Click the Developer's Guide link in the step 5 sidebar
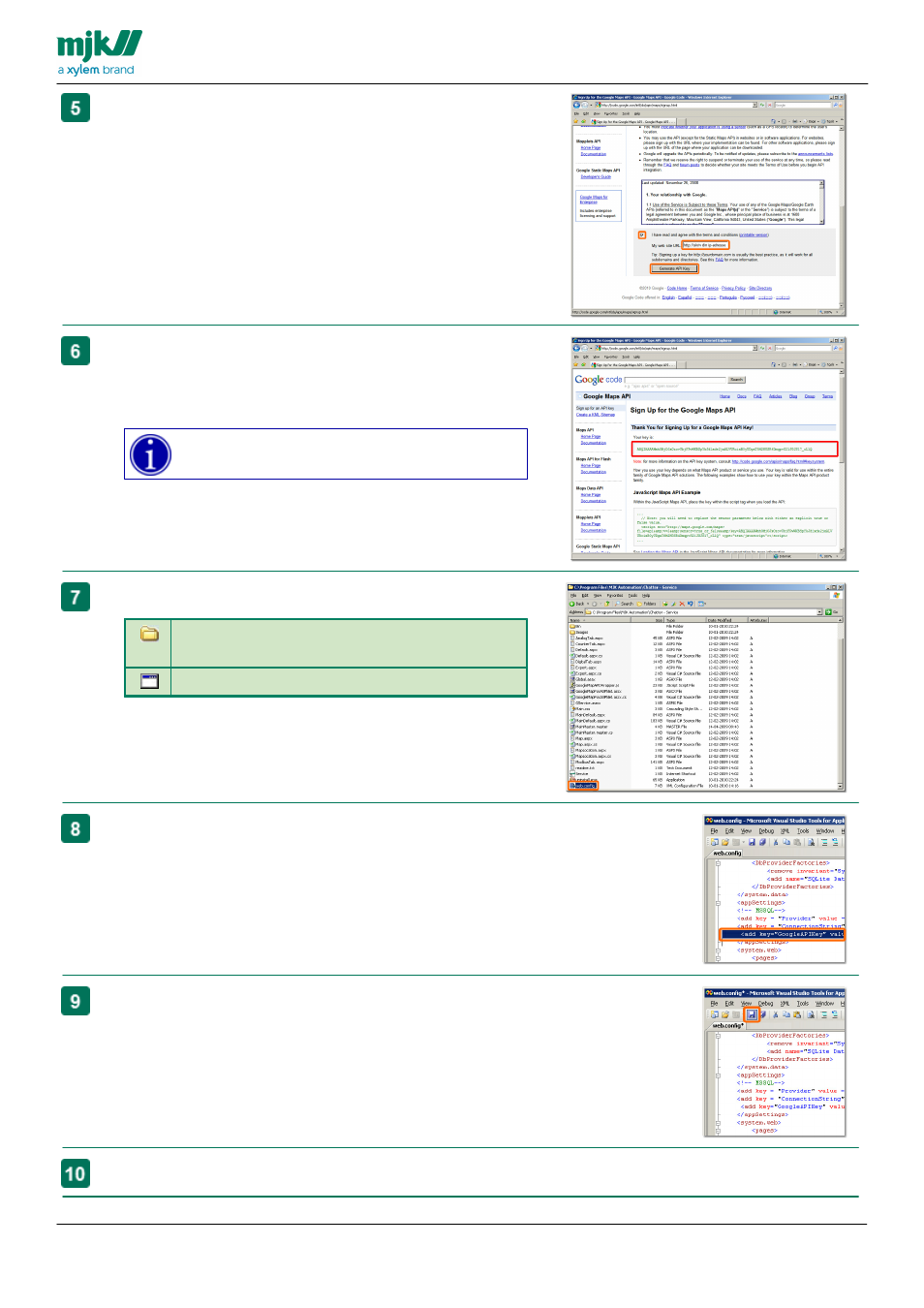 coord(596,177)
